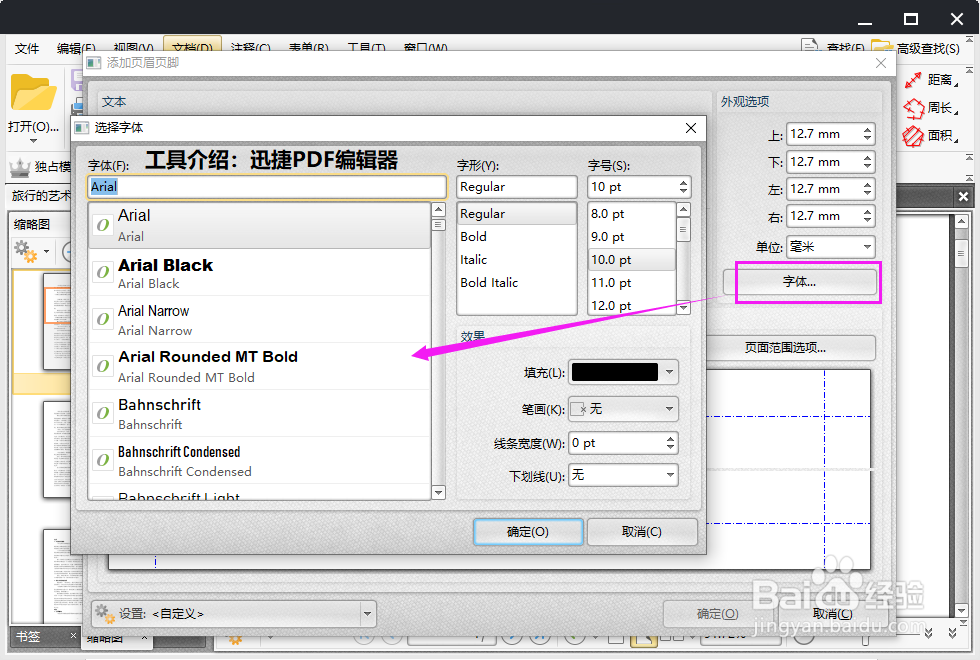Select the Bahnschrift Condensed font

coord(259,460)
